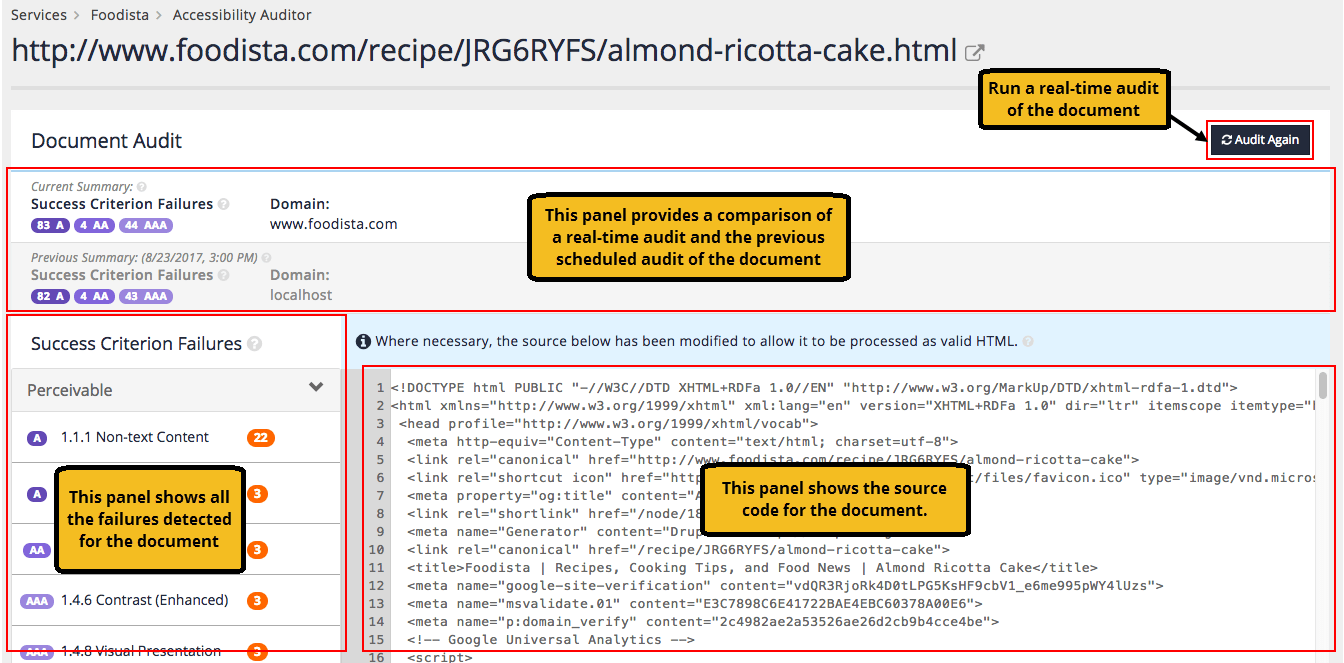This screenshot has height=663, width=1344.
Task: Click the 43 AAA badge in Previous Summary
Action: click(x=145, y=296)
